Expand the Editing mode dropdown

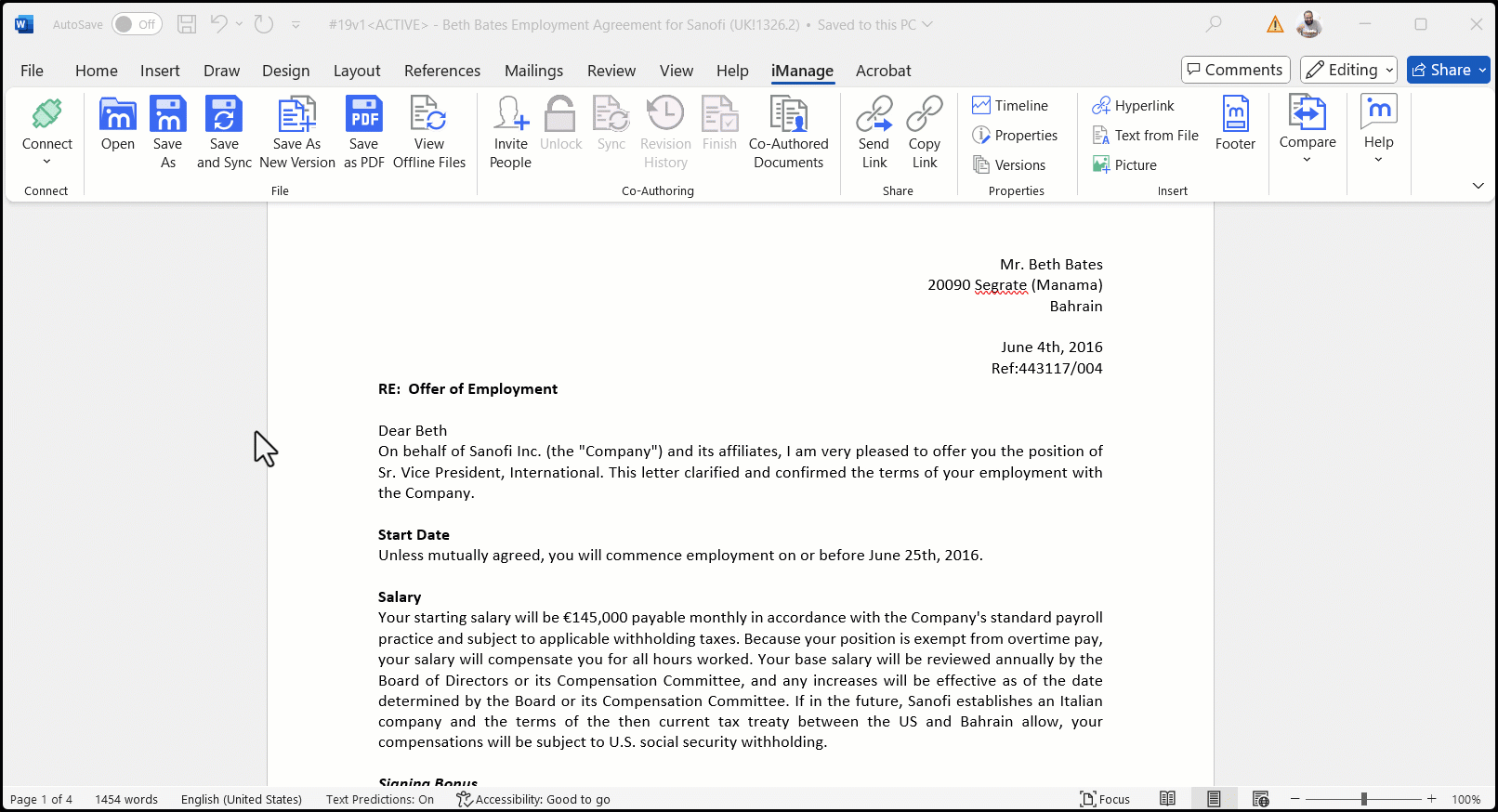coord(1389,71)
